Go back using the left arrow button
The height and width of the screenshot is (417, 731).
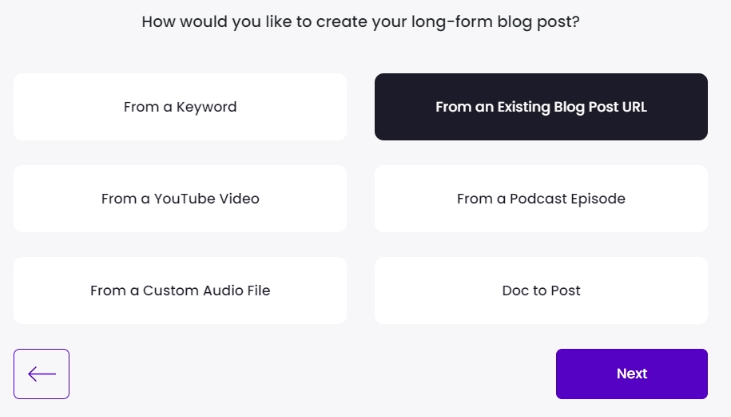(x=41, y=374)
